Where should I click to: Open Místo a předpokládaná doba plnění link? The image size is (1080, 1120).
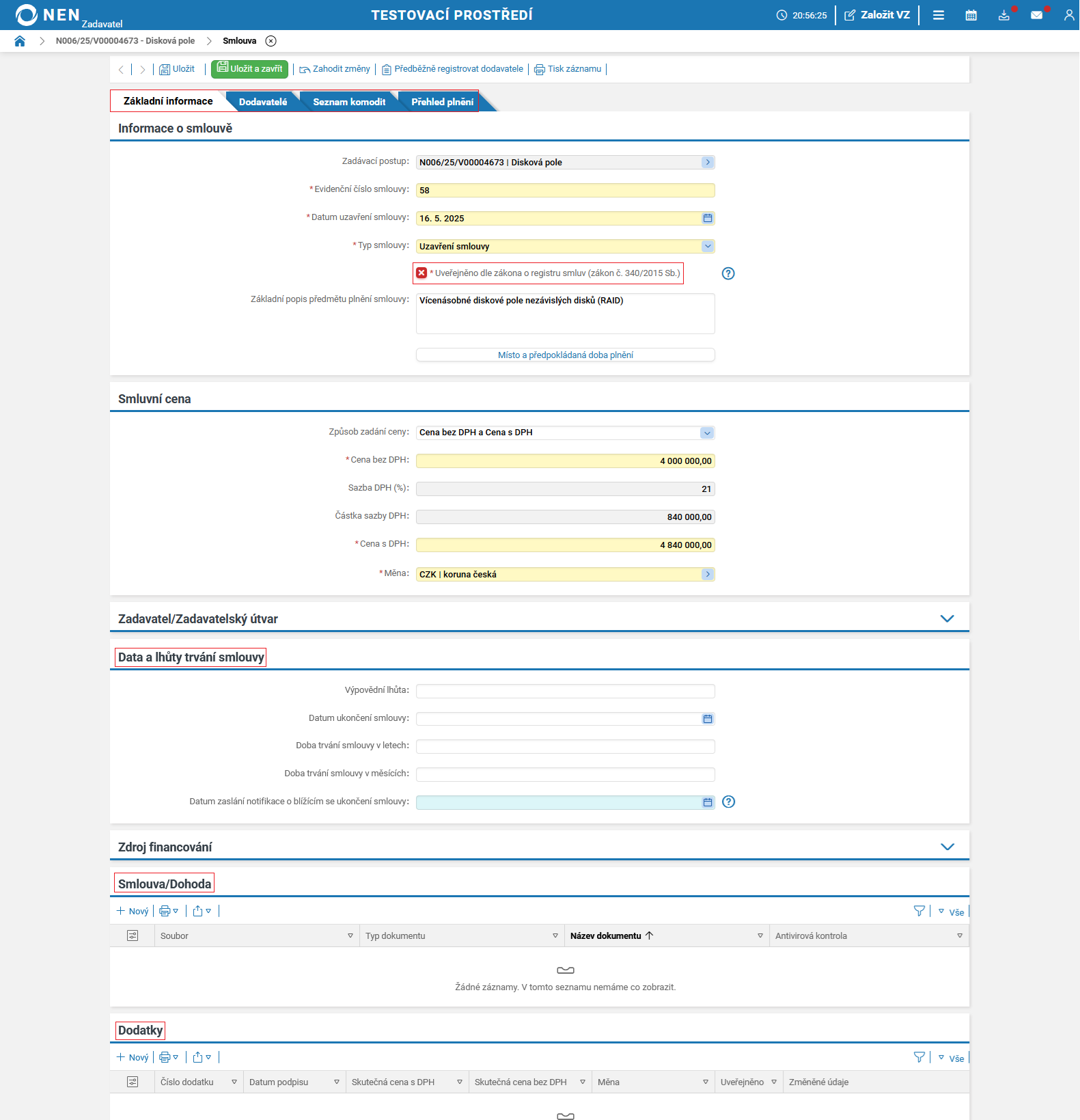point(565,355)
